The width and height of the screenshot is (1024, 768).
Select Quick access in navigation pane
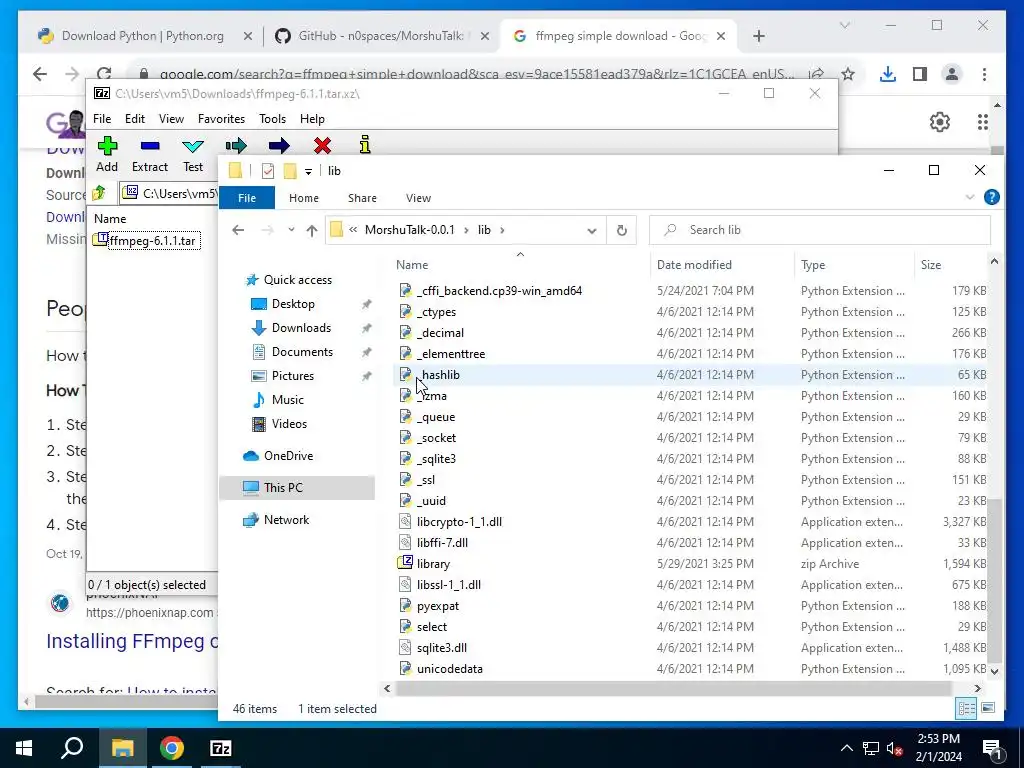pyautogui.click(x=297, y=280)
